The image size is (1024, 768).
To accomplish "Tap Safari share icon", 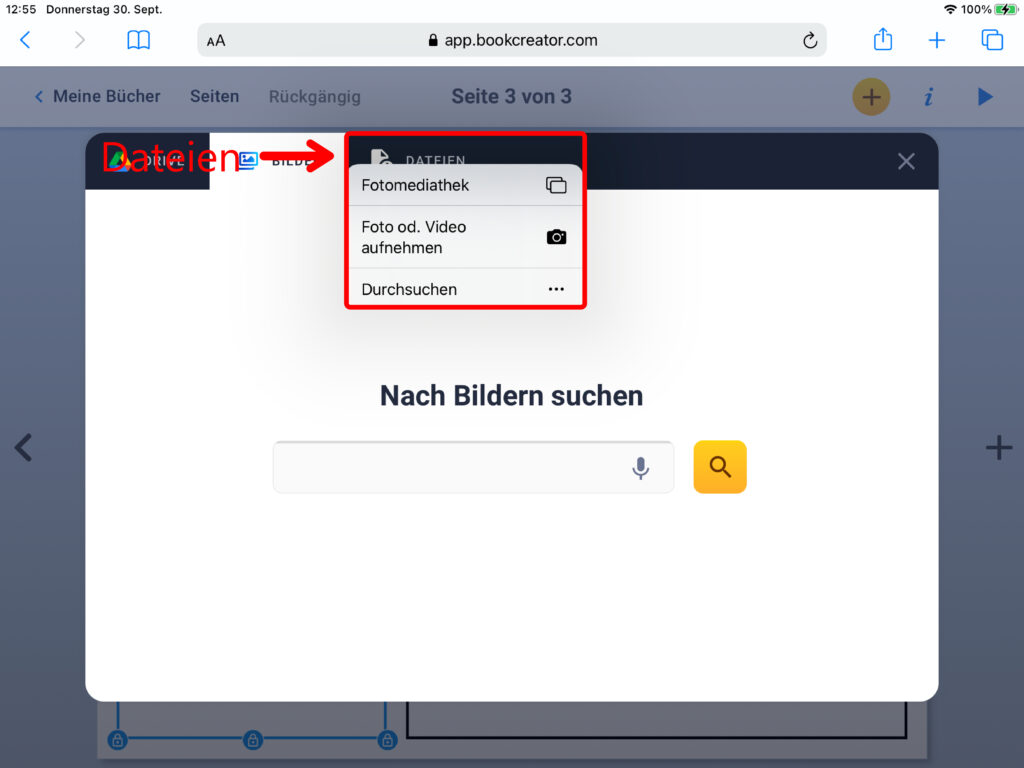I will (883, 40).
